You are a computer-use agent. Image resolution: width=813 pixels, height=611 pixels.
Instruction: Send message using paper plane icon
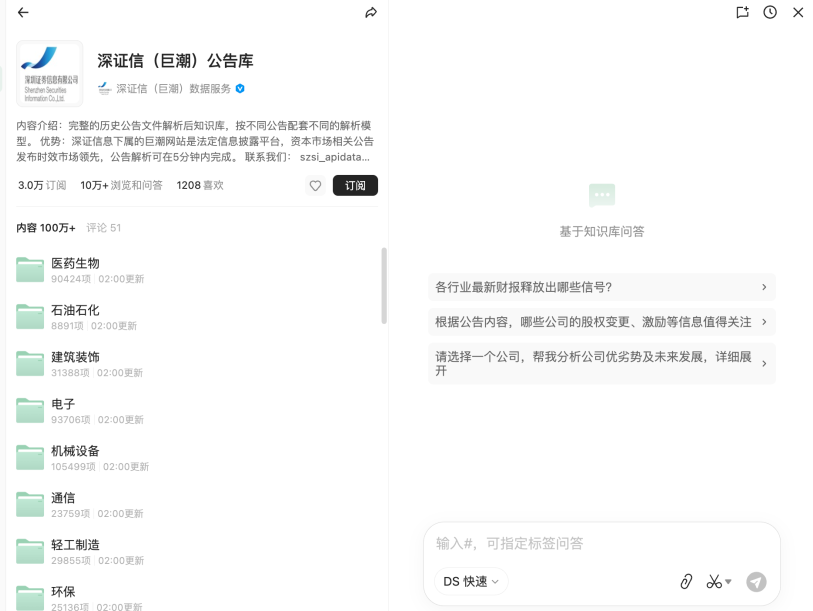pos(756,581)
